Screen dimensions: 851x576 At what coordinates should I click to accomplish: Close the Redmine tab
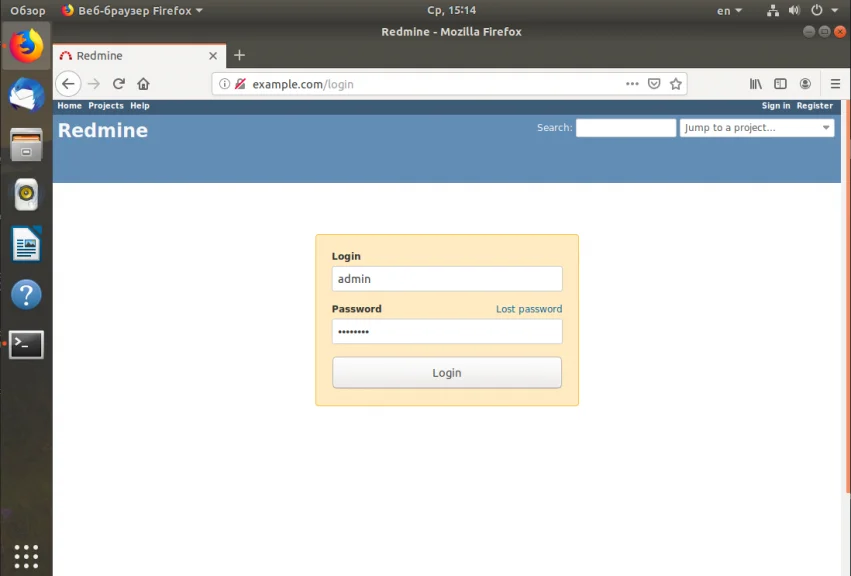pyautogui.click(x=213, y=55)
